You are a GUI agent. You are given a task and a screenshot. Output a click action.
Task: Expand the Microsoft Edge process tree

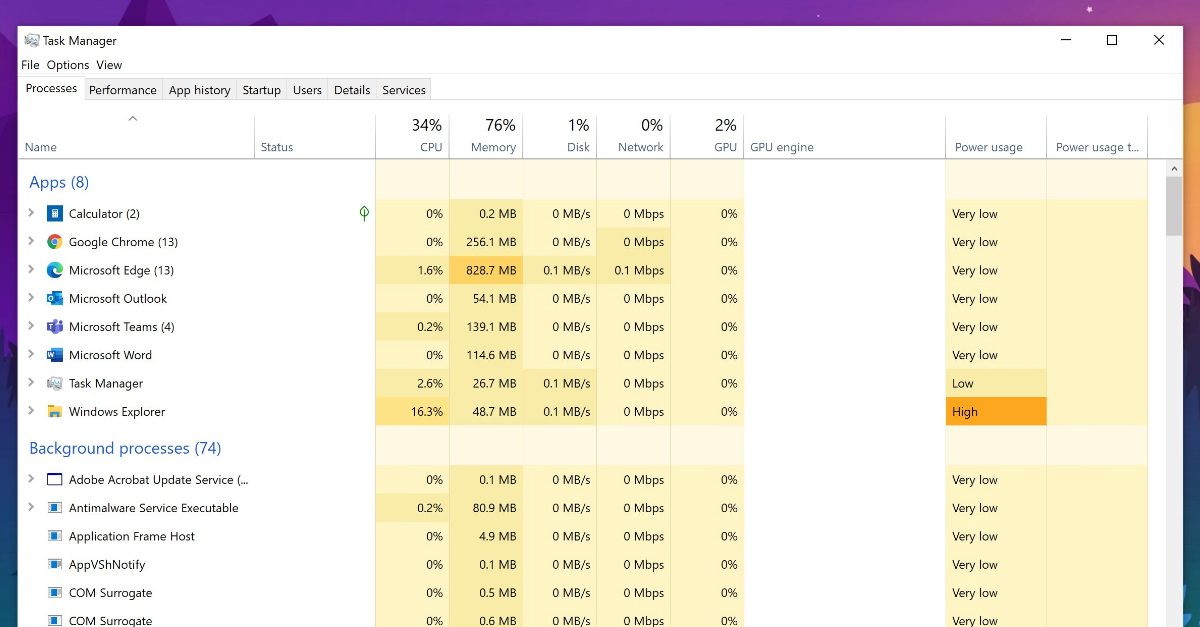(x=31, y=270)
